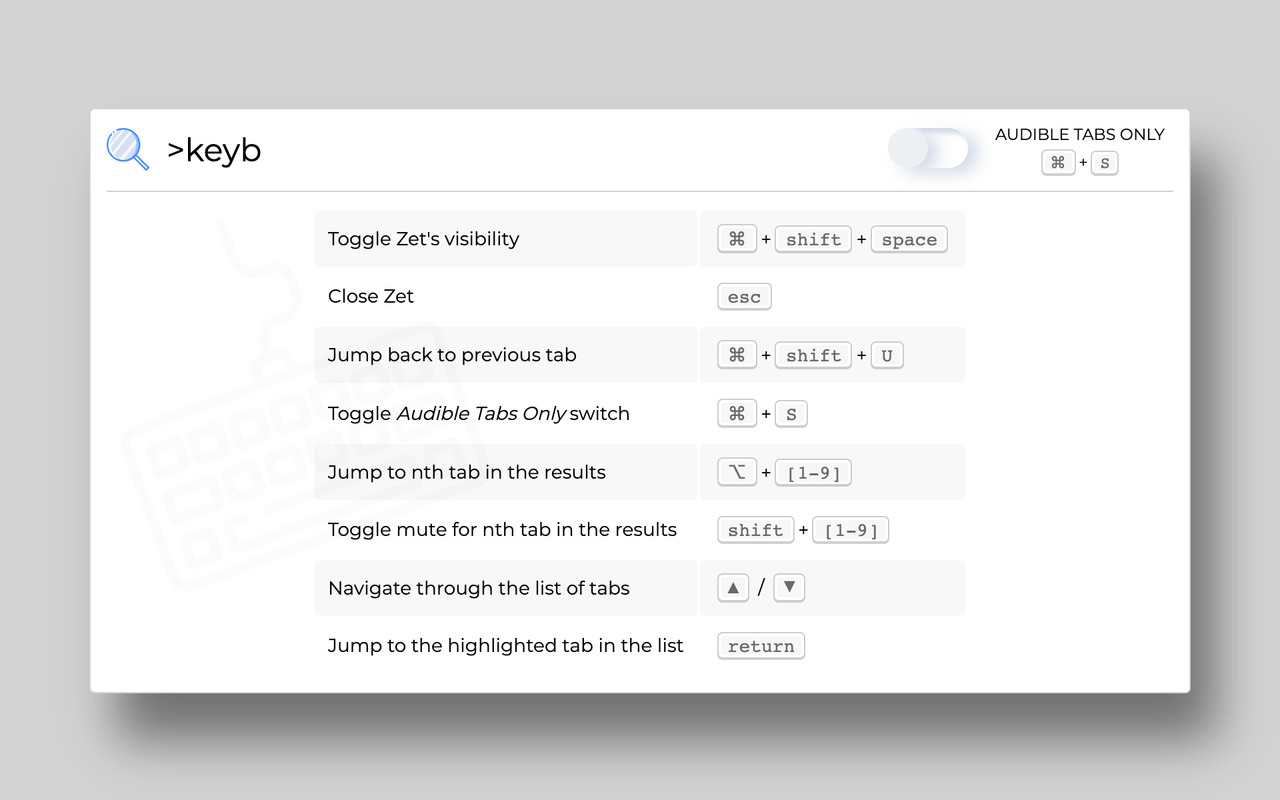Click the search field containing ">keyb"
Image resolution: width=1280 pixels, height=800 pixels.
tap(500, 150)
